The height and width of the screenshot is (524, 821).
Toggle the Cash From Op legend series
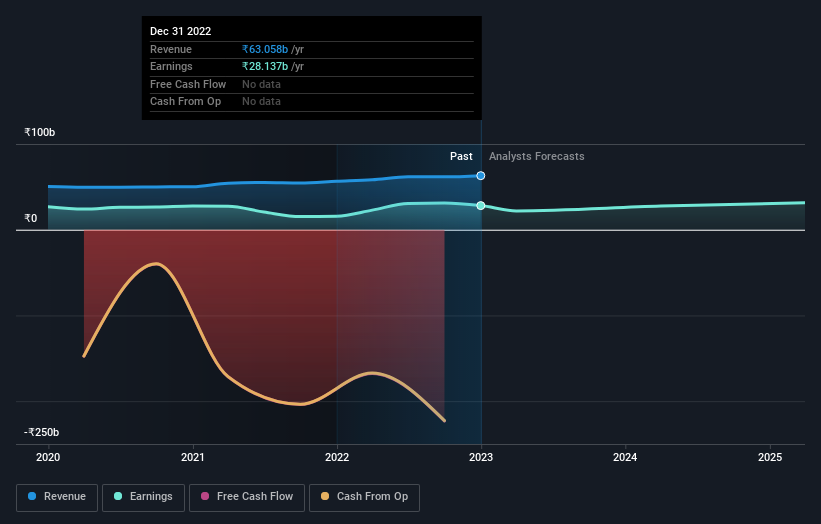tap(364, 497)
